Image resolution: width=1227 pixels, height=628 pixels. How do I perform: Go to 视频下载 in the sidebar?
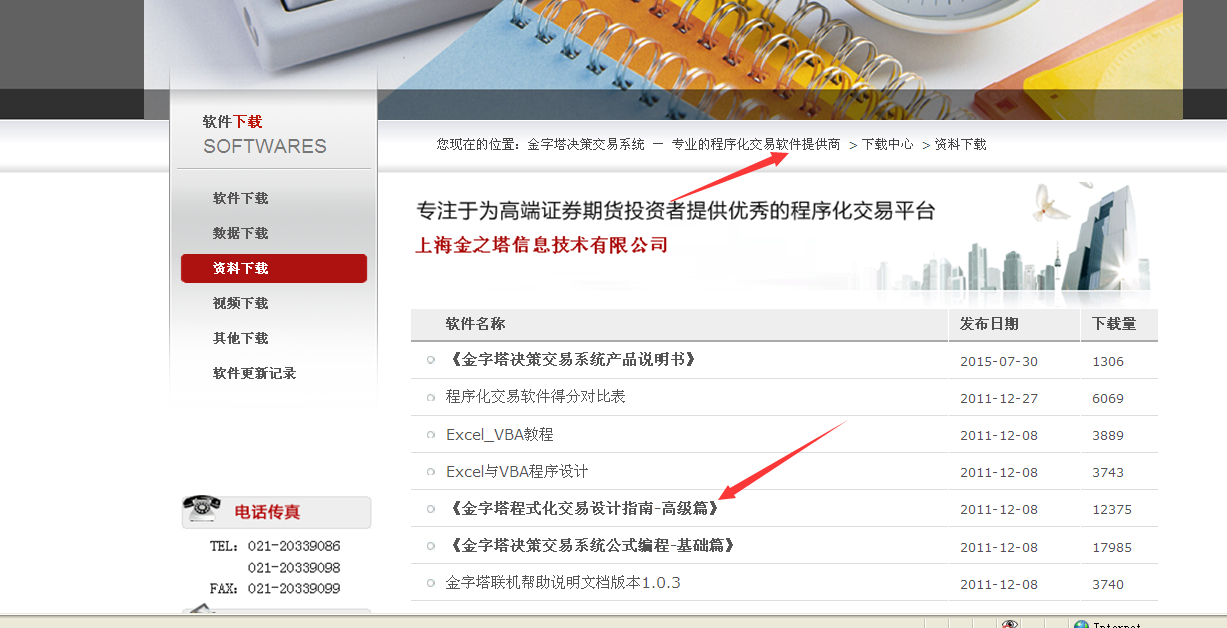point(241,303)
